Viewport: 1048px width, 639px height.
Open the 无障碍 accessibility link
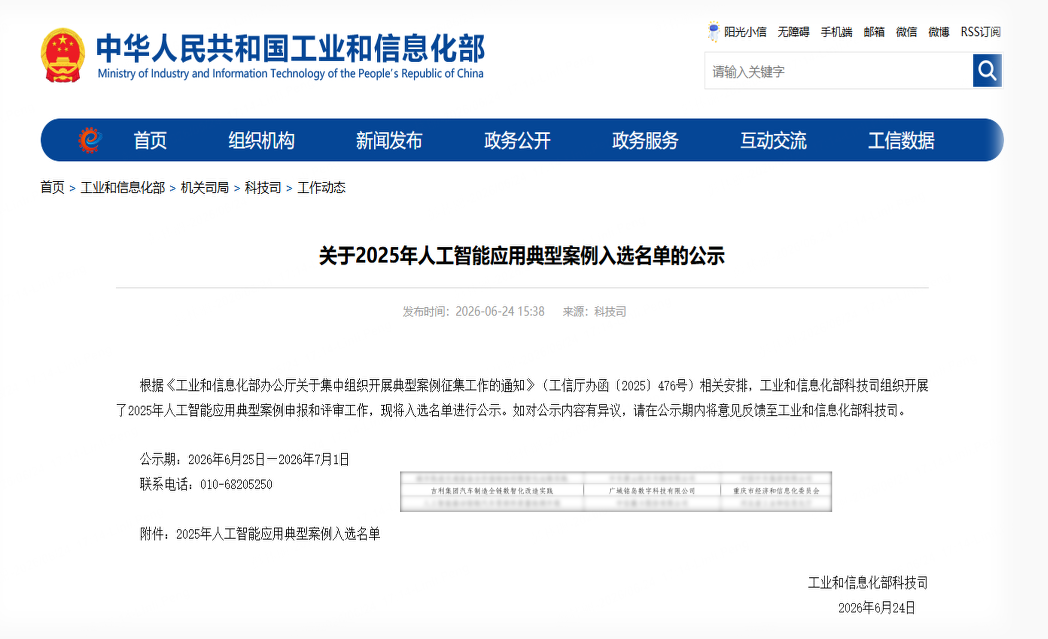coord(793,32)
